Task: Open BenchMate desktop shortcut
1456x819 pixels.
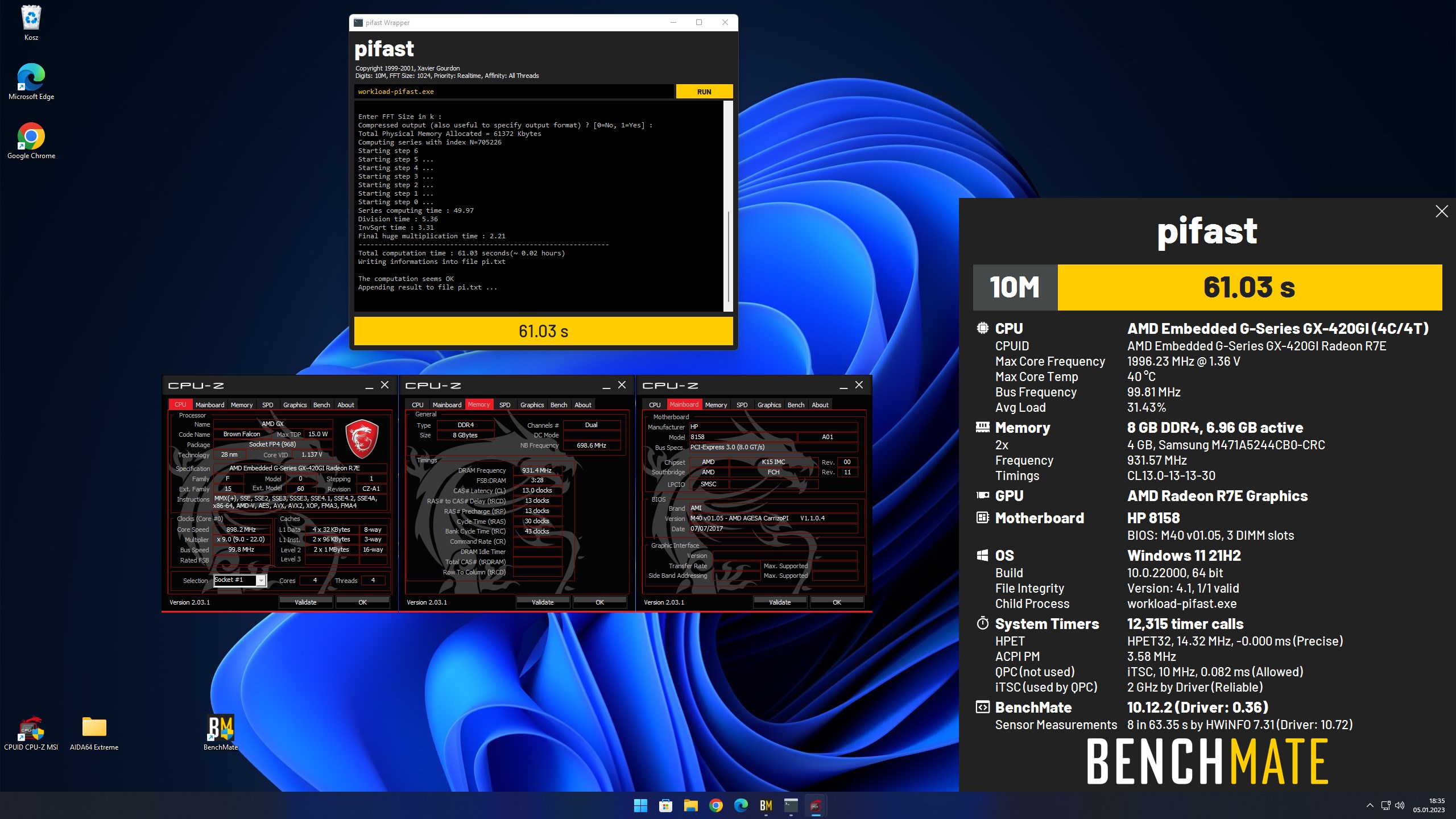Action: tap(221, 733)
